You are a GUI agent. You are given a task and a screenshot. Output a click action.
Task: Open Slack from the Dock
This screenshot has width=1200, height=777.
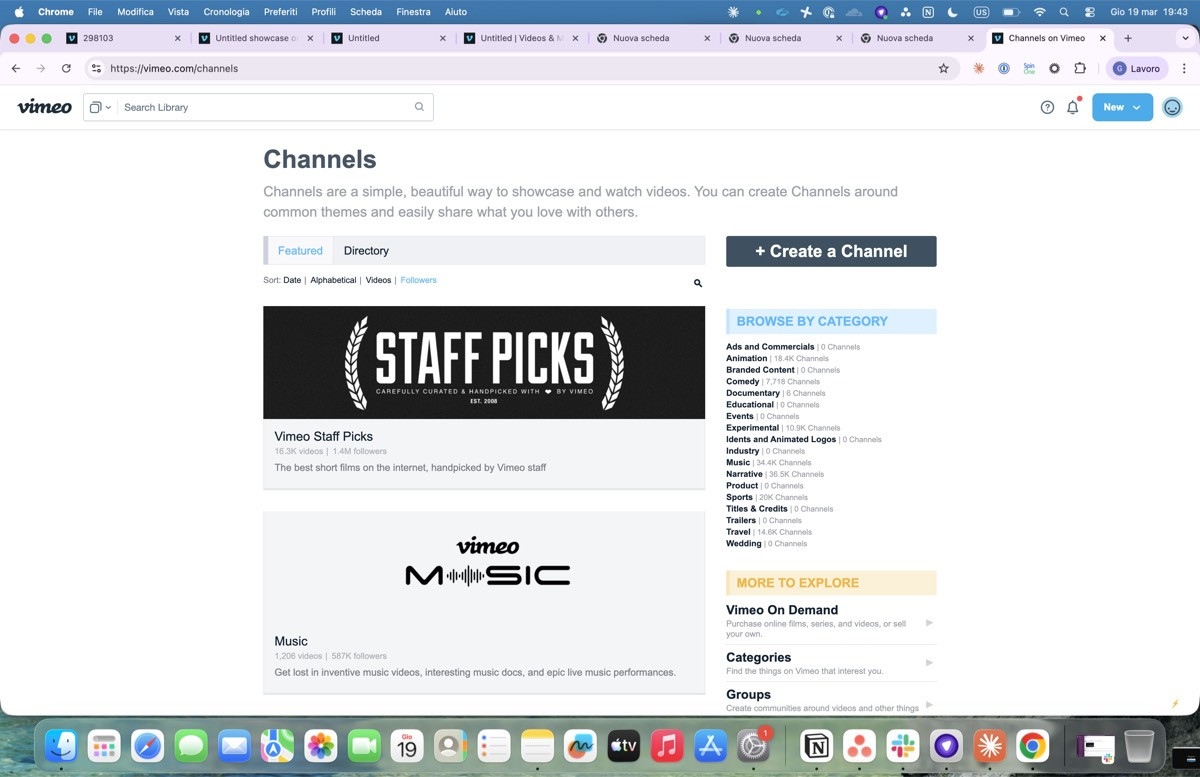click(903, 745)
